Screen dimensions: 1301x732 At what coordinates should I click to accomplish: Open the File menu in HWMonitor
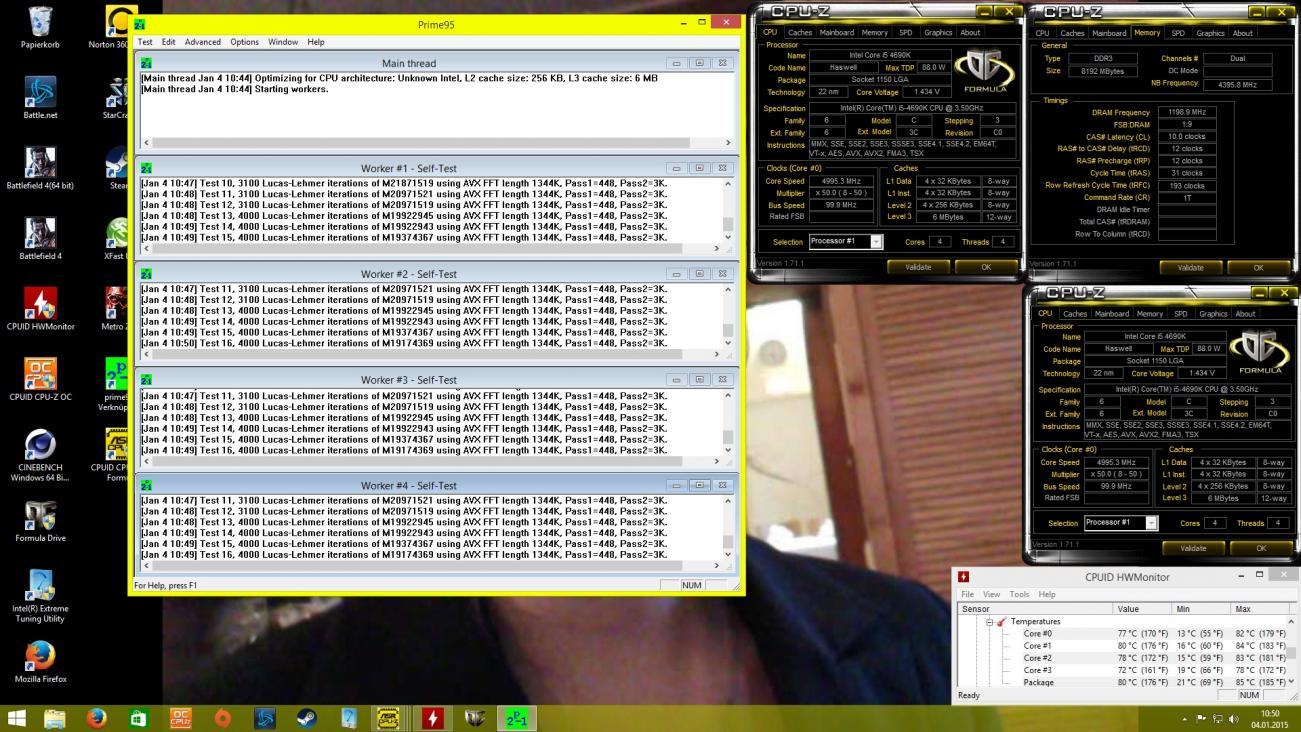(x=968, y=594)
